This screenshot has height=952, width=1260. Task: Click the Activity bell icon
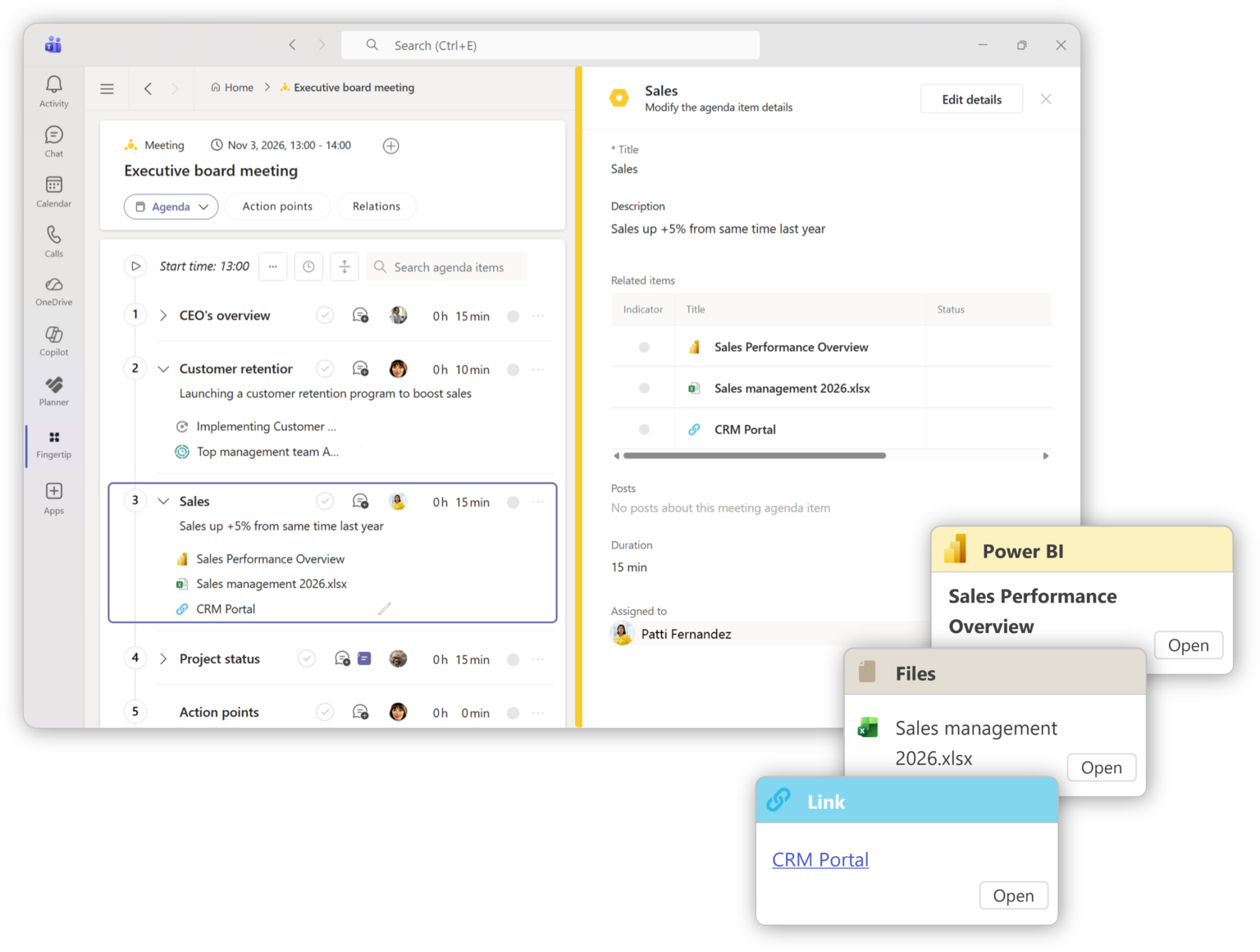tap(53, 91)
